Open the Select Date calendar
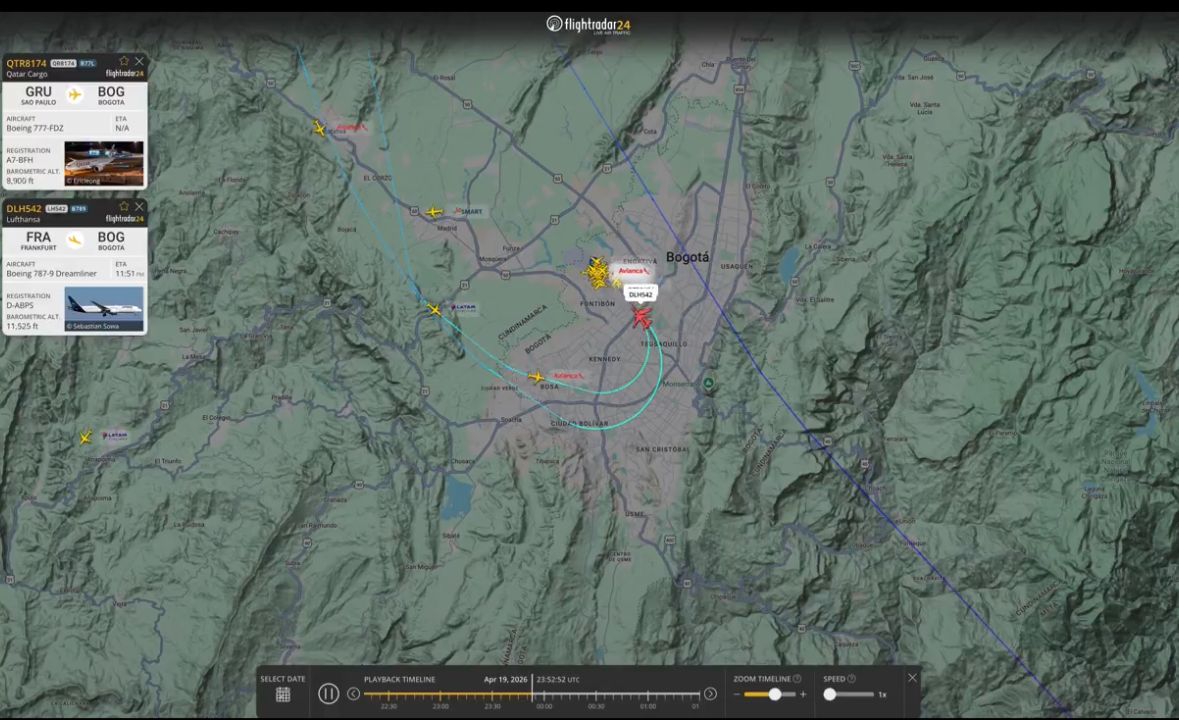Image resolution: width=1179 pixels, height=720 pixels. (283, 694)
